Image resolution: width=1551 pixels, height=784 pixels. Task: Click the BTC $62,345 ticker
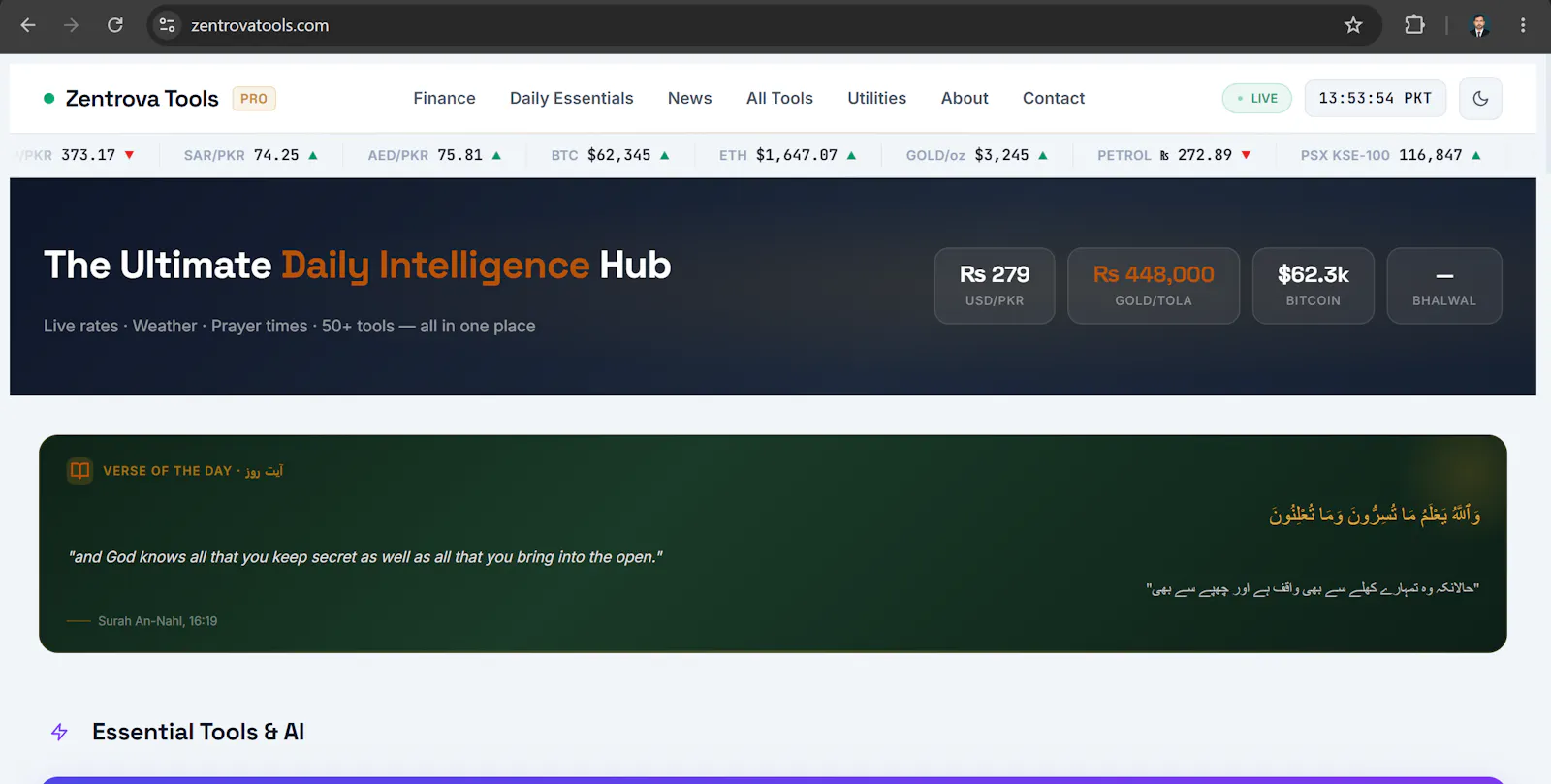pos(611,155)
